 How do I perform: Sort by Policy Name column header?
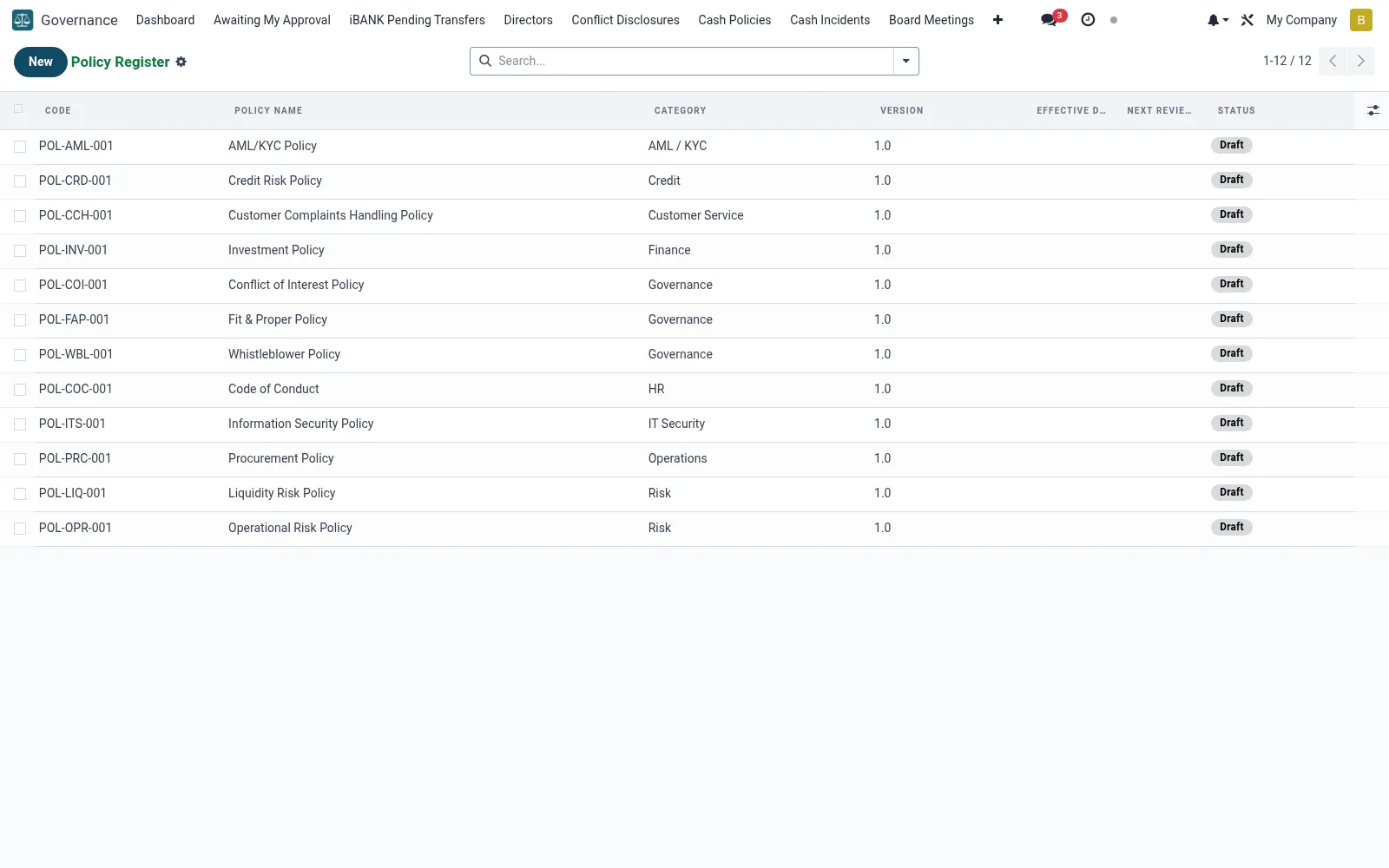pyautogui.click(x=268, y=110)
